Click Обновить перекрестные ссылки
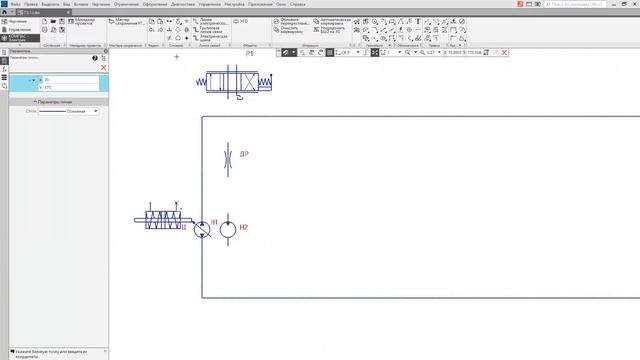Screen dimensions: 640x360 pyautogui.click(x=291, y=21)
